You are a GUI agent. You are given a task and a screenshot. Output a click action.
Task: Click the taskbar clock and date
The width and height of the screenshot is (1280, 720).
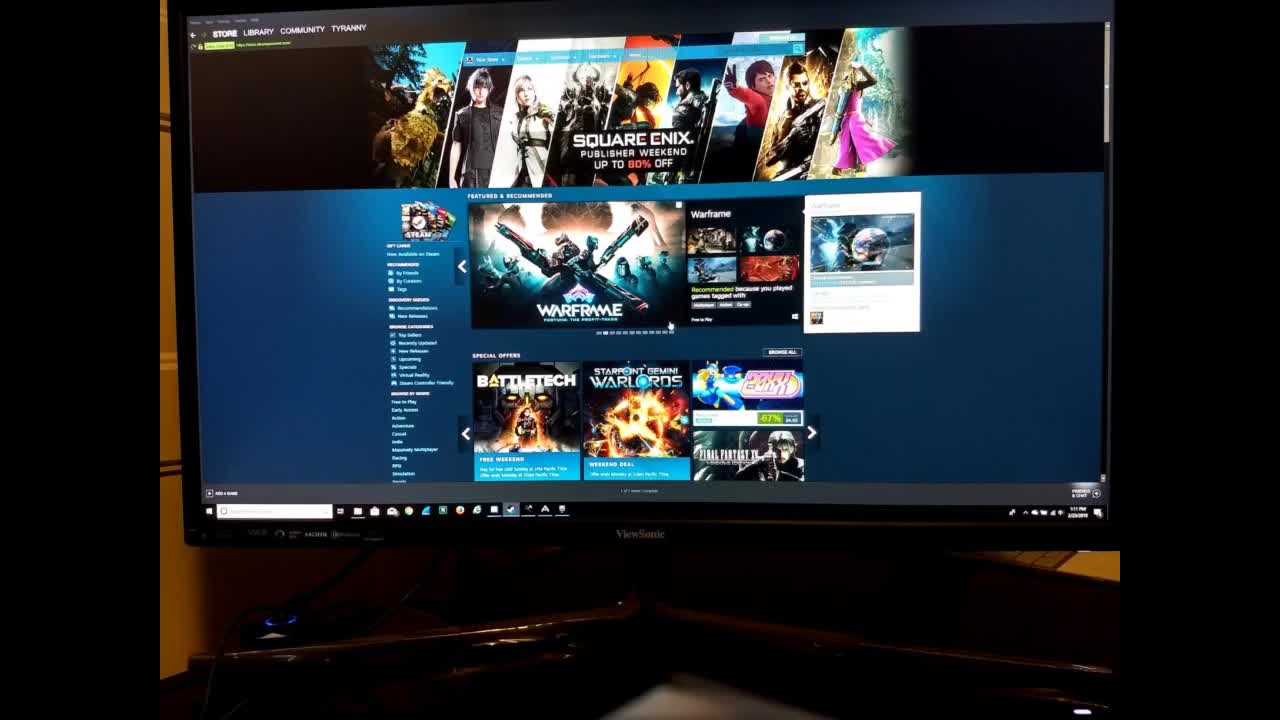[1077, 512]
